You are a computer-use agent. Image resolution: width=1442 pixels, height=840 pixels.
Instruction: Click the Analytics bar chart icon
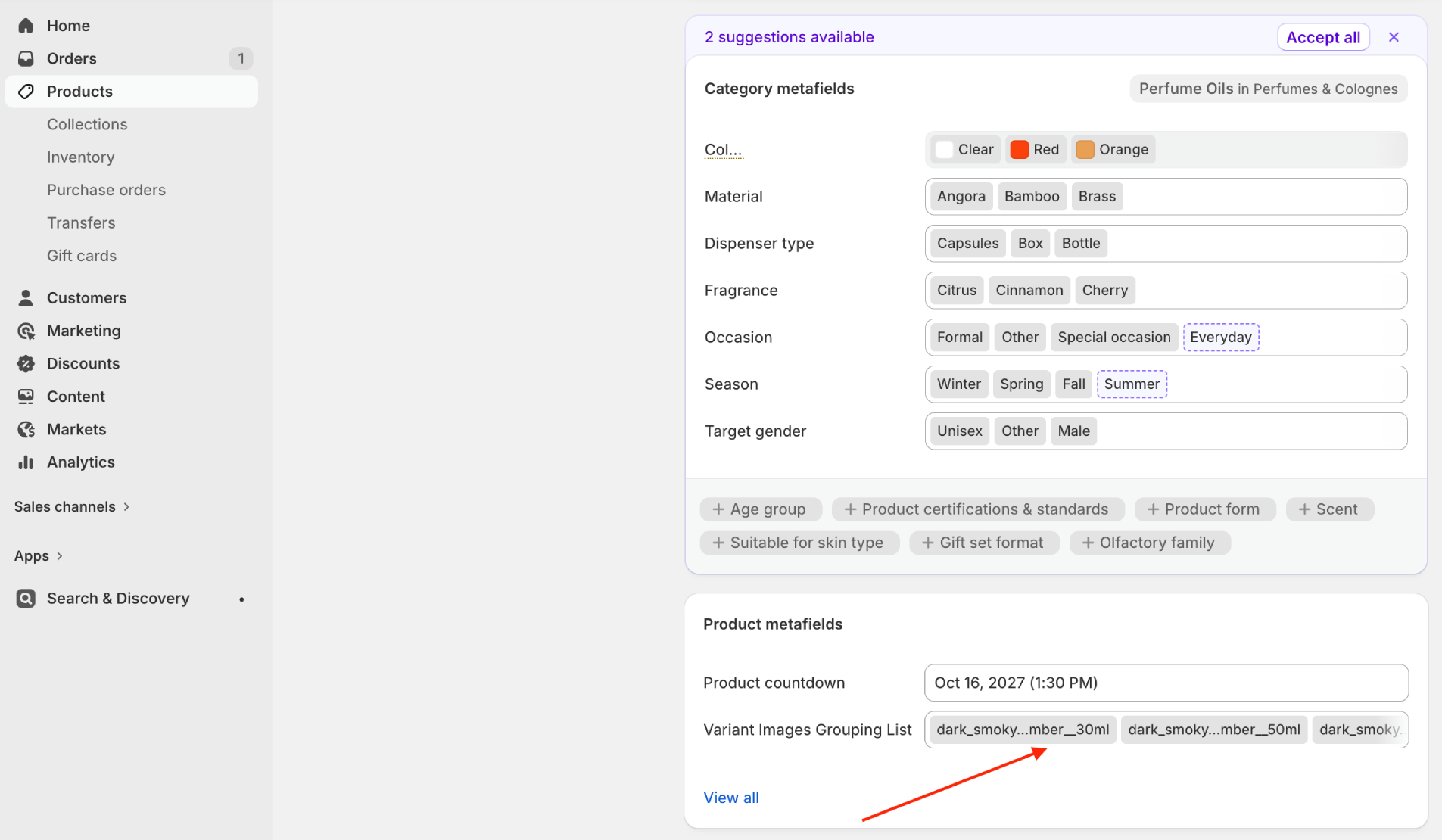26,462
